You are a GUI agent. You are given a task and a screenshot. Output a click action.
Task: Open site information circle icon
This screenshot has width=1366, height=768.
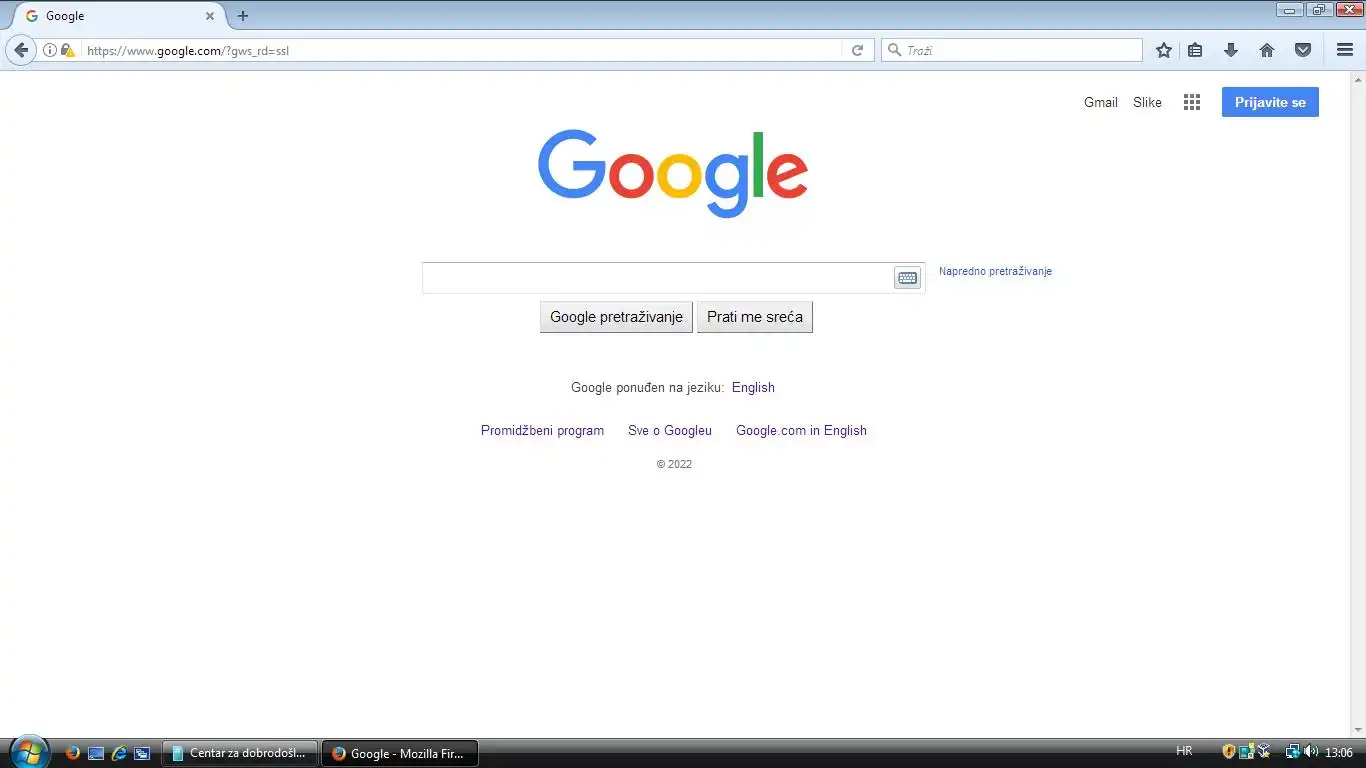click(x=50, y=50)
